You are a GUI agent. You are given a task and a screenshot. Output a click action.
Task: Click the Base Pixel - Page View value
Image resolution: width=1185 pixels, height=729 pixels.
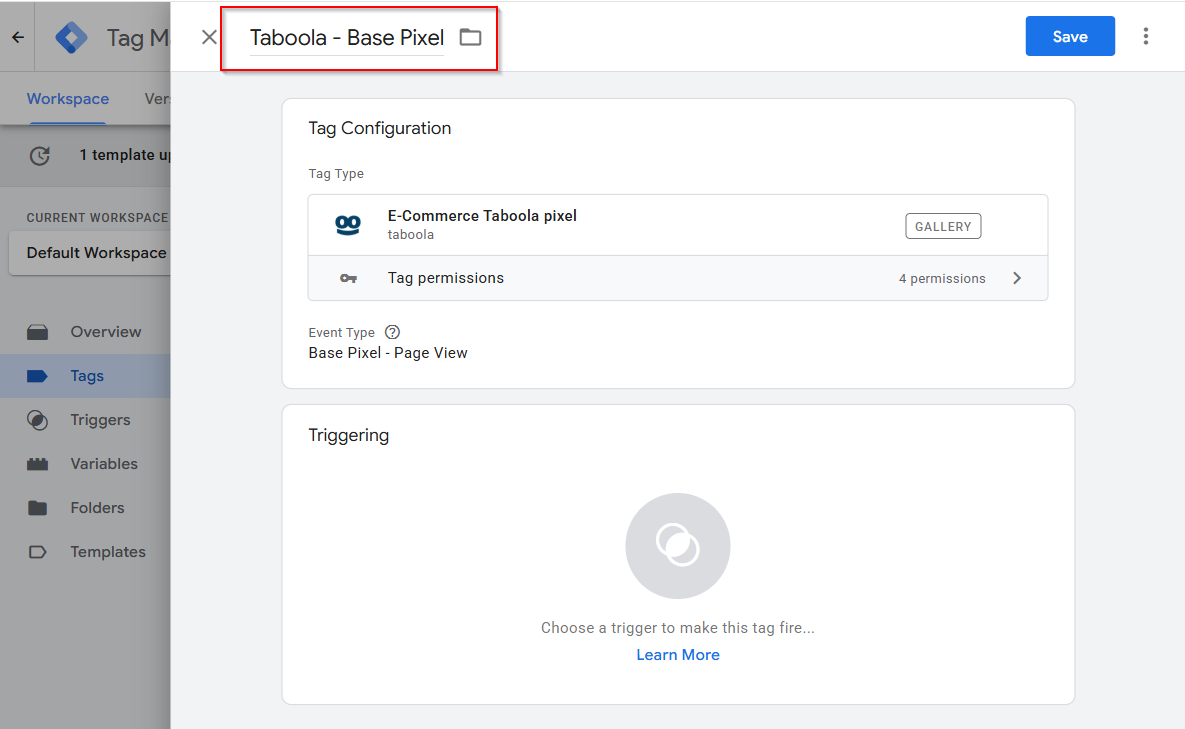388,353
